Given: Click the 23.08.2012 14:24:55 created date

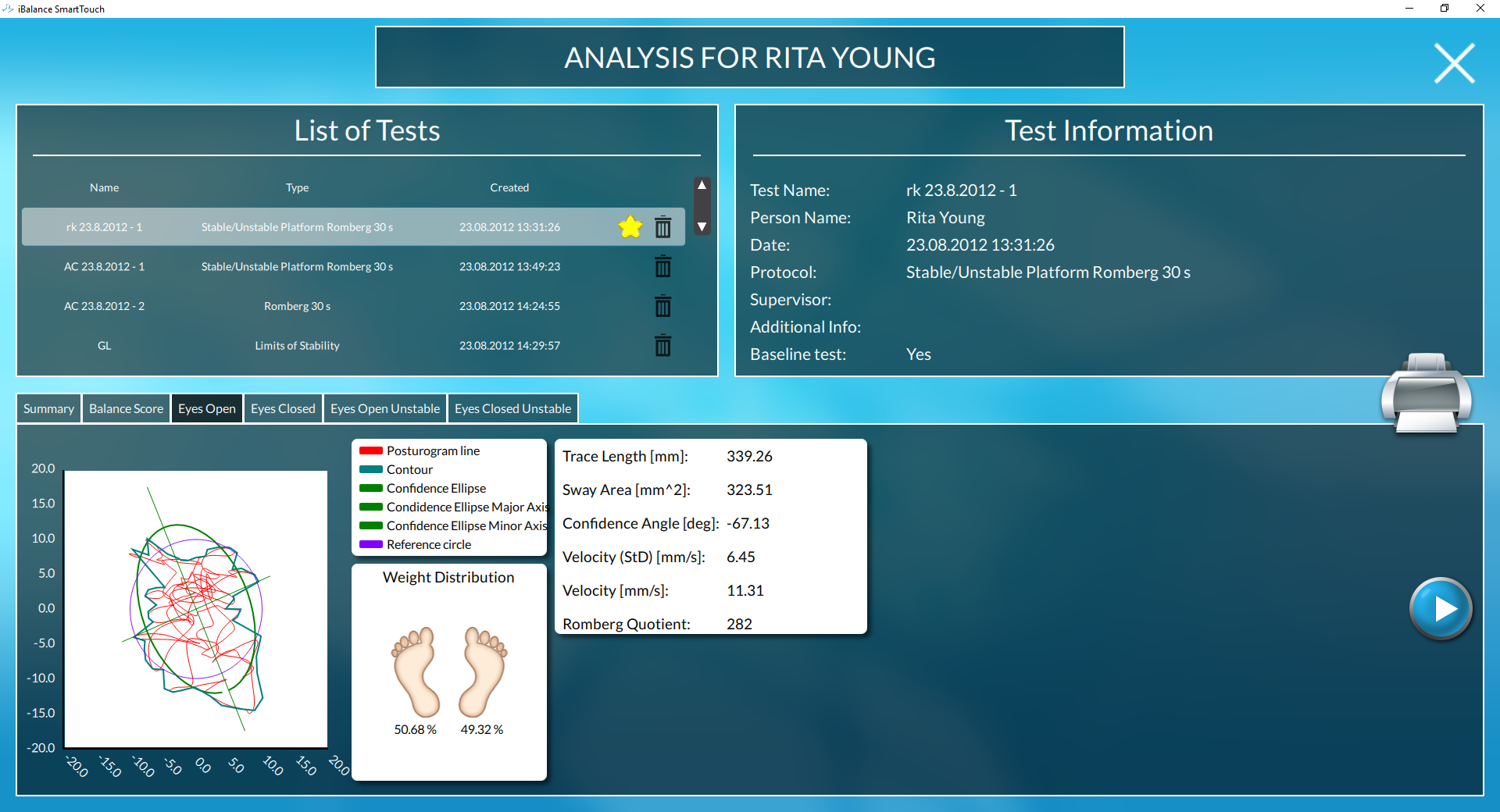Looking at the screenshot, I should pyautogui.click(x=509, y=306).
